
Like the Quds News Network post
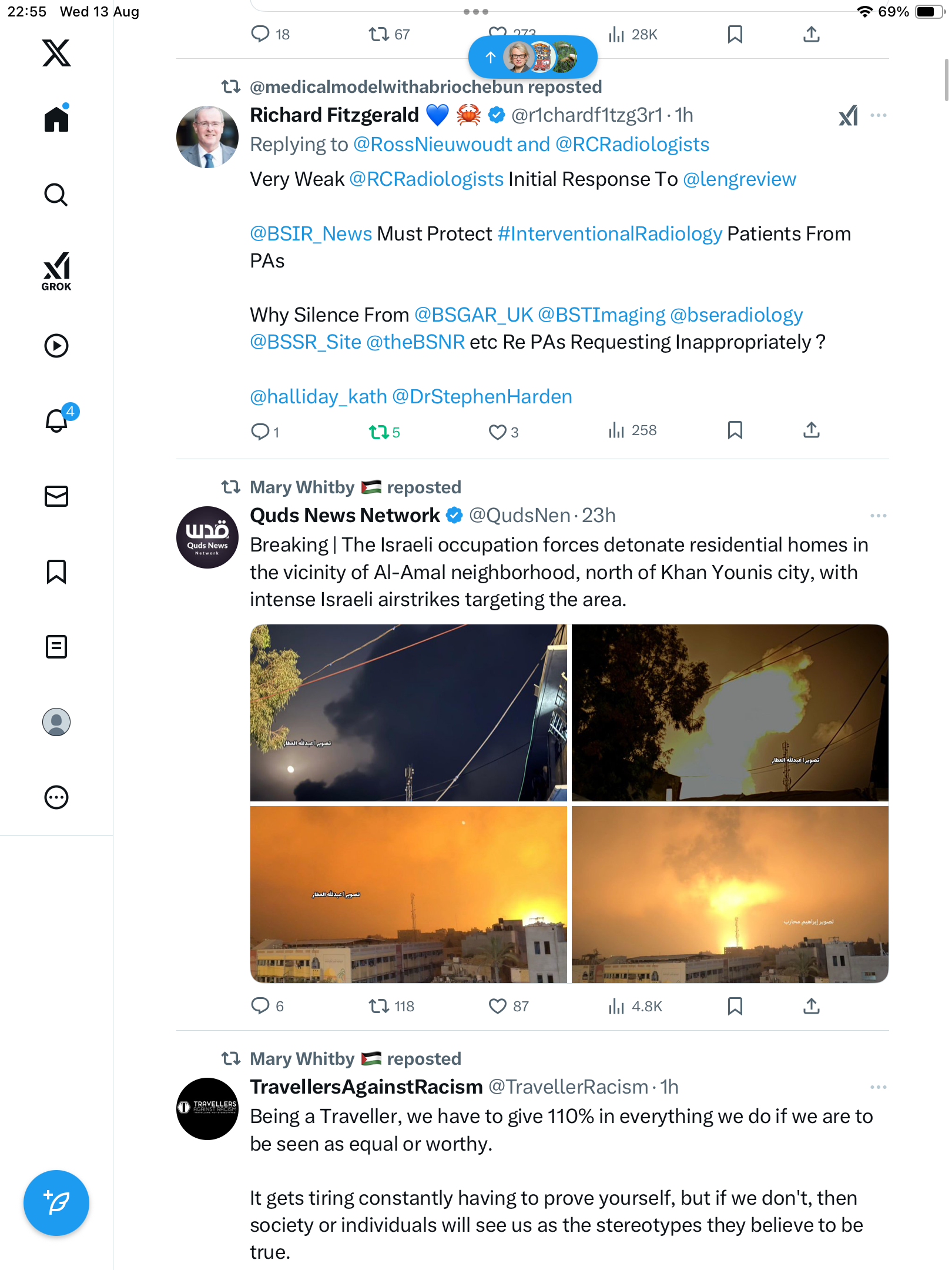[498, 1007]
